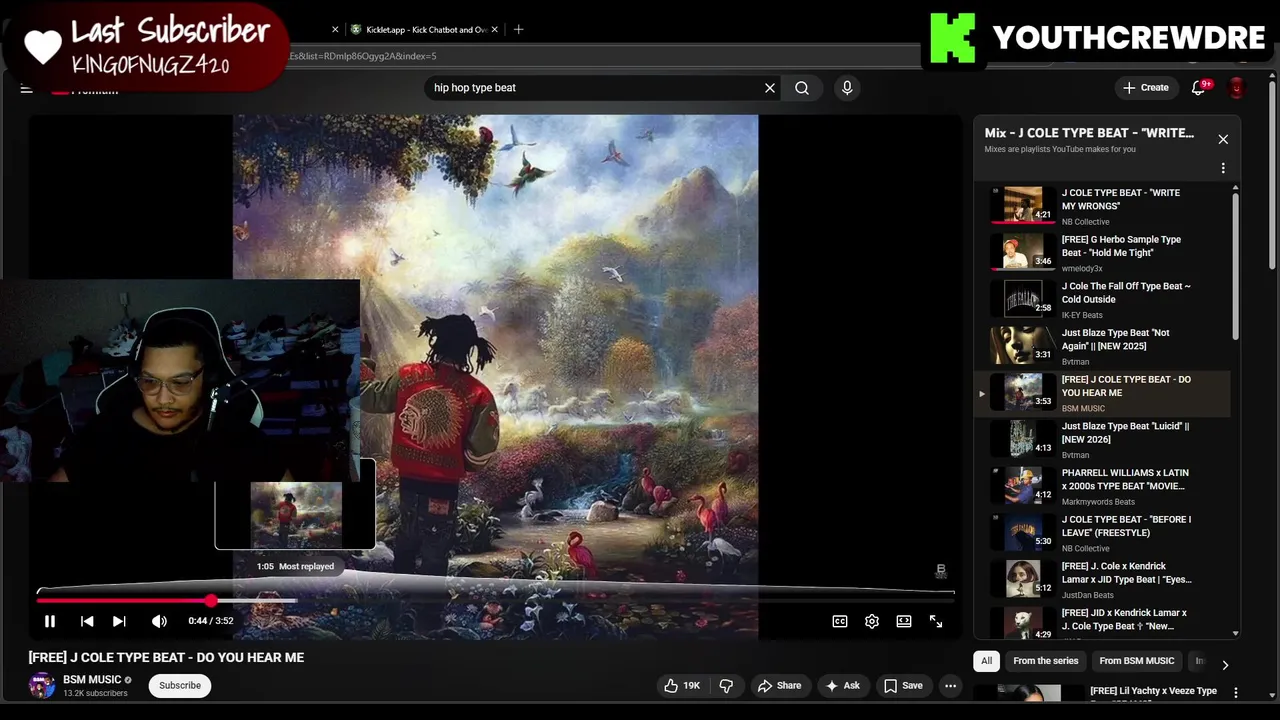
Task: Select JID x Kendrick Lamar New type beat
Action: click(1100, 623)
